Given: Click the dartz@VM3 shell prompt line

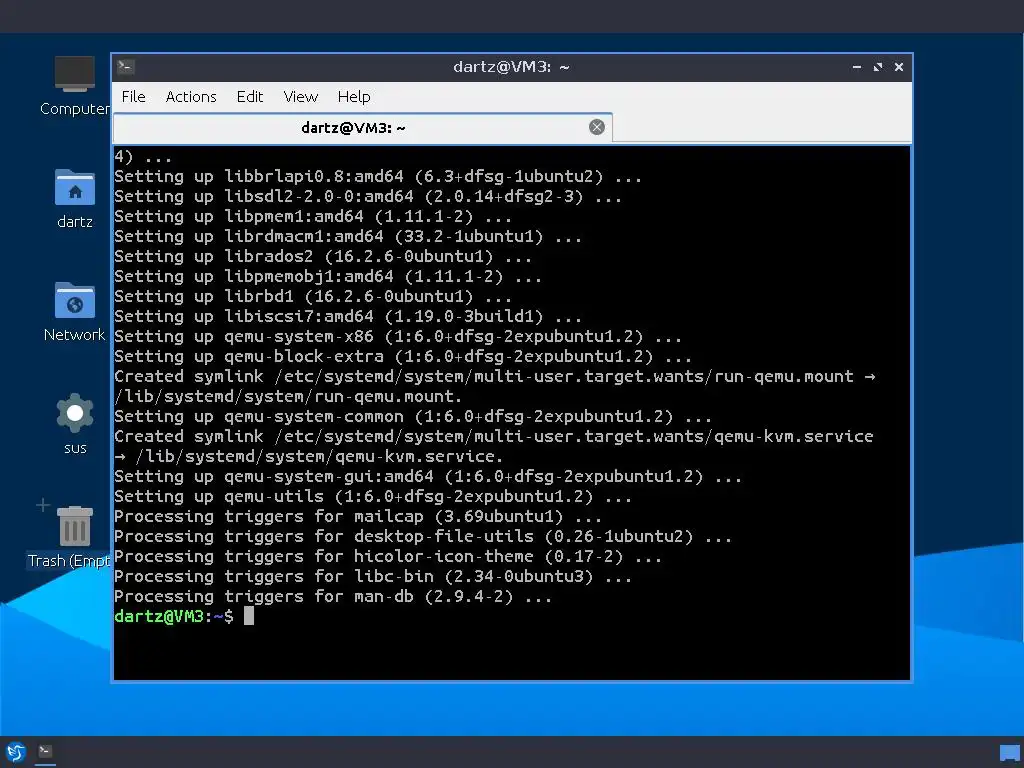Looking at the screenshot, I should (184, 616).
